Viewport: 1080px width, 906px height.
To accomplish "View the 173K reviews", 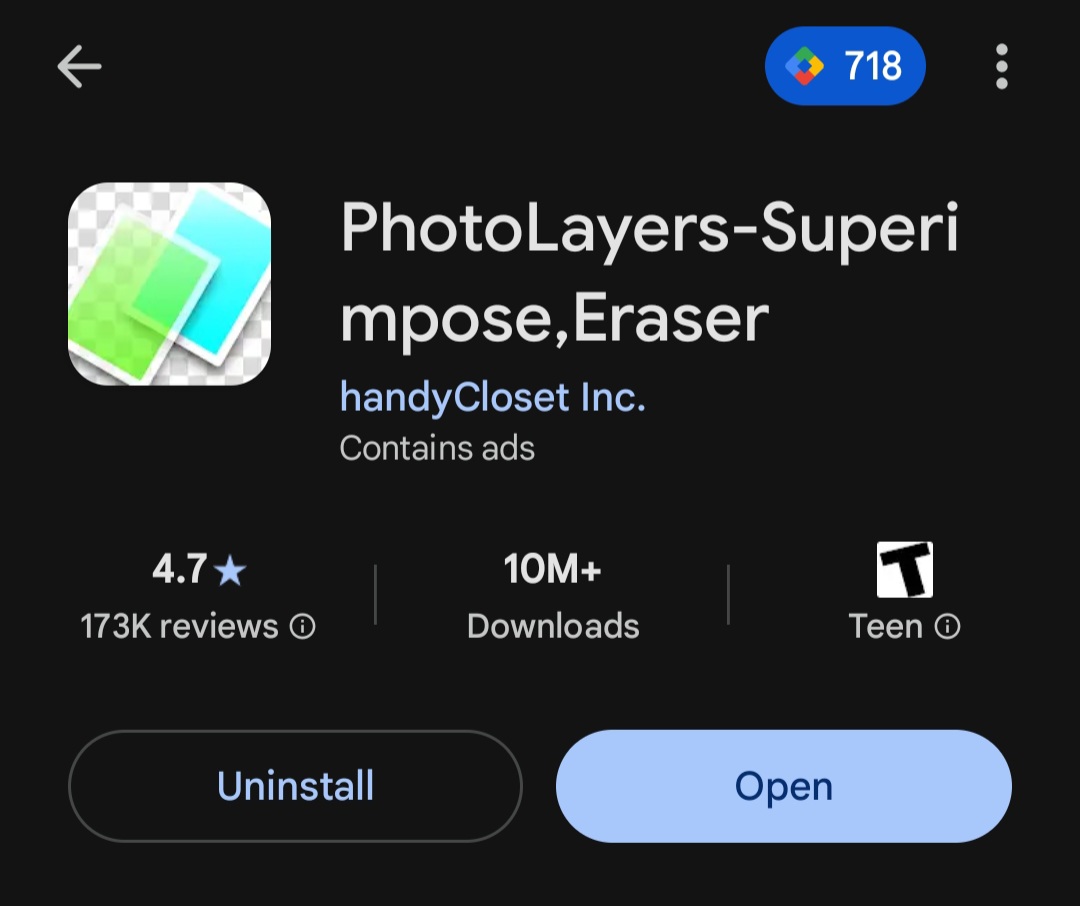I will (x=179, y=626).
